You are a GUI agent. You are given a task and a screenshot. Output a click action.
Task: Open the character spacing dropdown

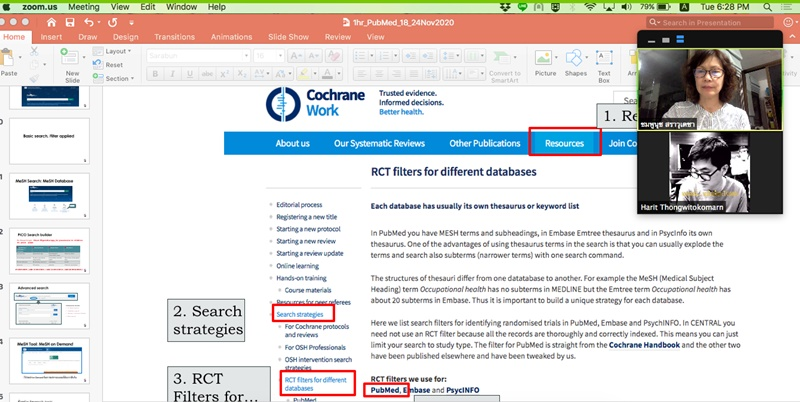[262, 74]
